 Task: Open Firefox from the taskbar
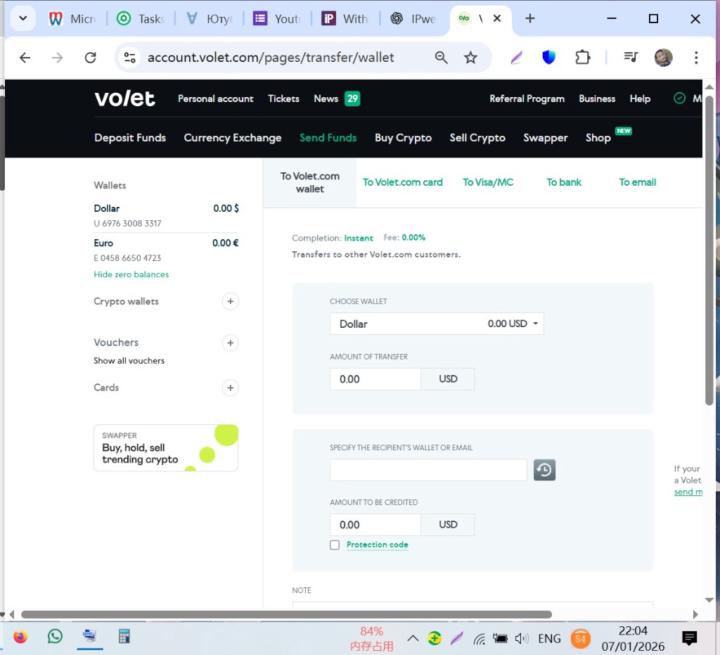pyautogui.click(x=20, y=637)
